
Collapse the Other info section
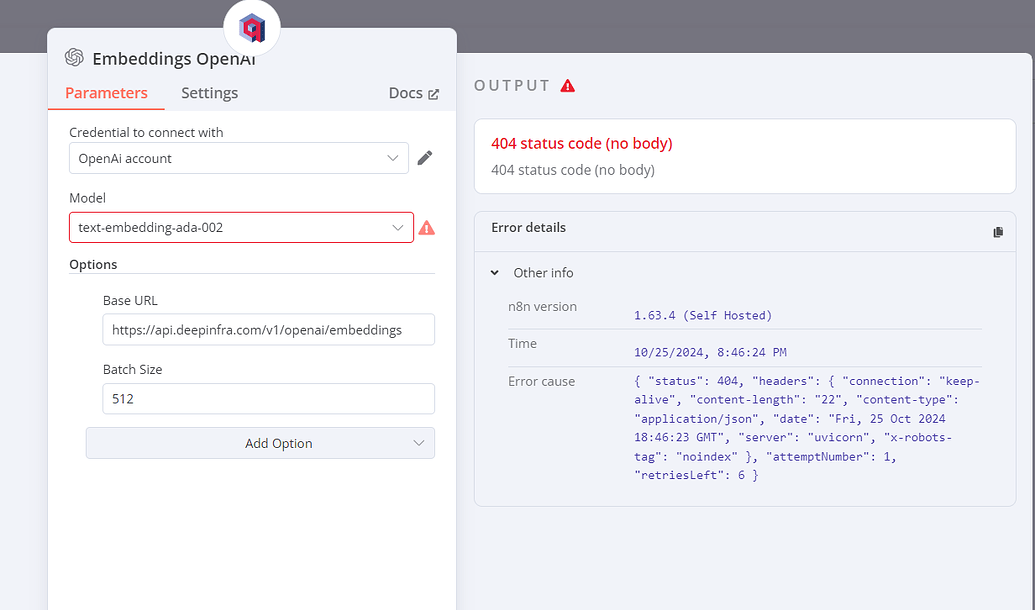[x=493, y=272]
